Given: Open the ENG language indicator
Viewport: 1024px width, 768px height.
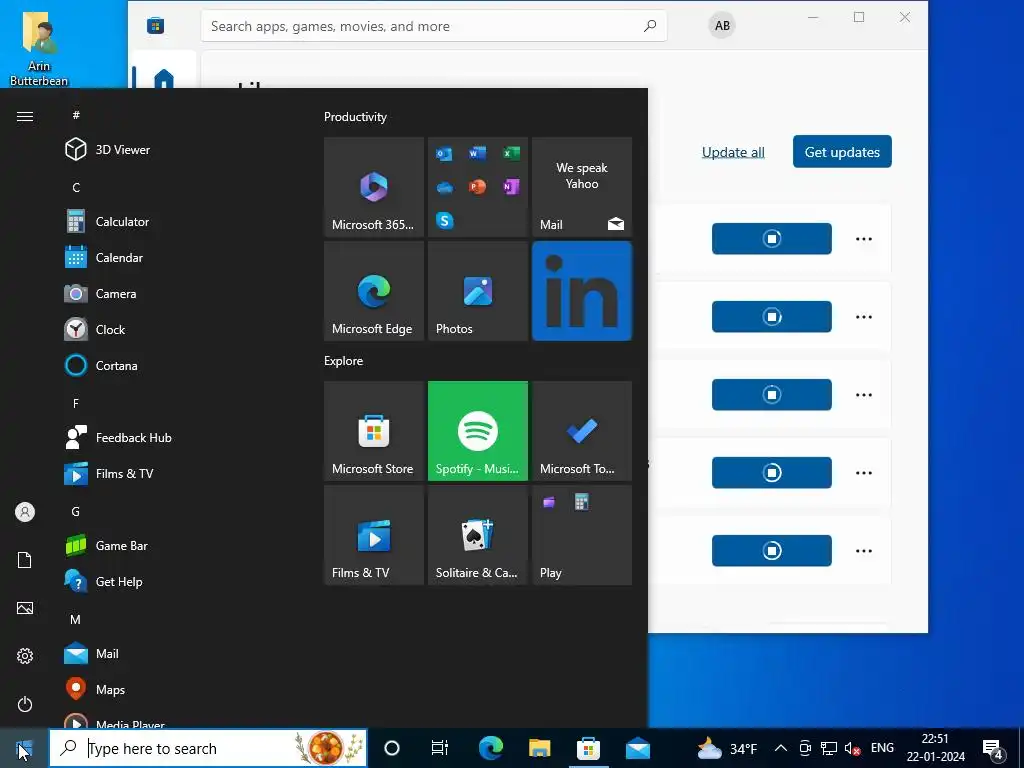Looking at the screenshot, I should (x=882, y=748).
